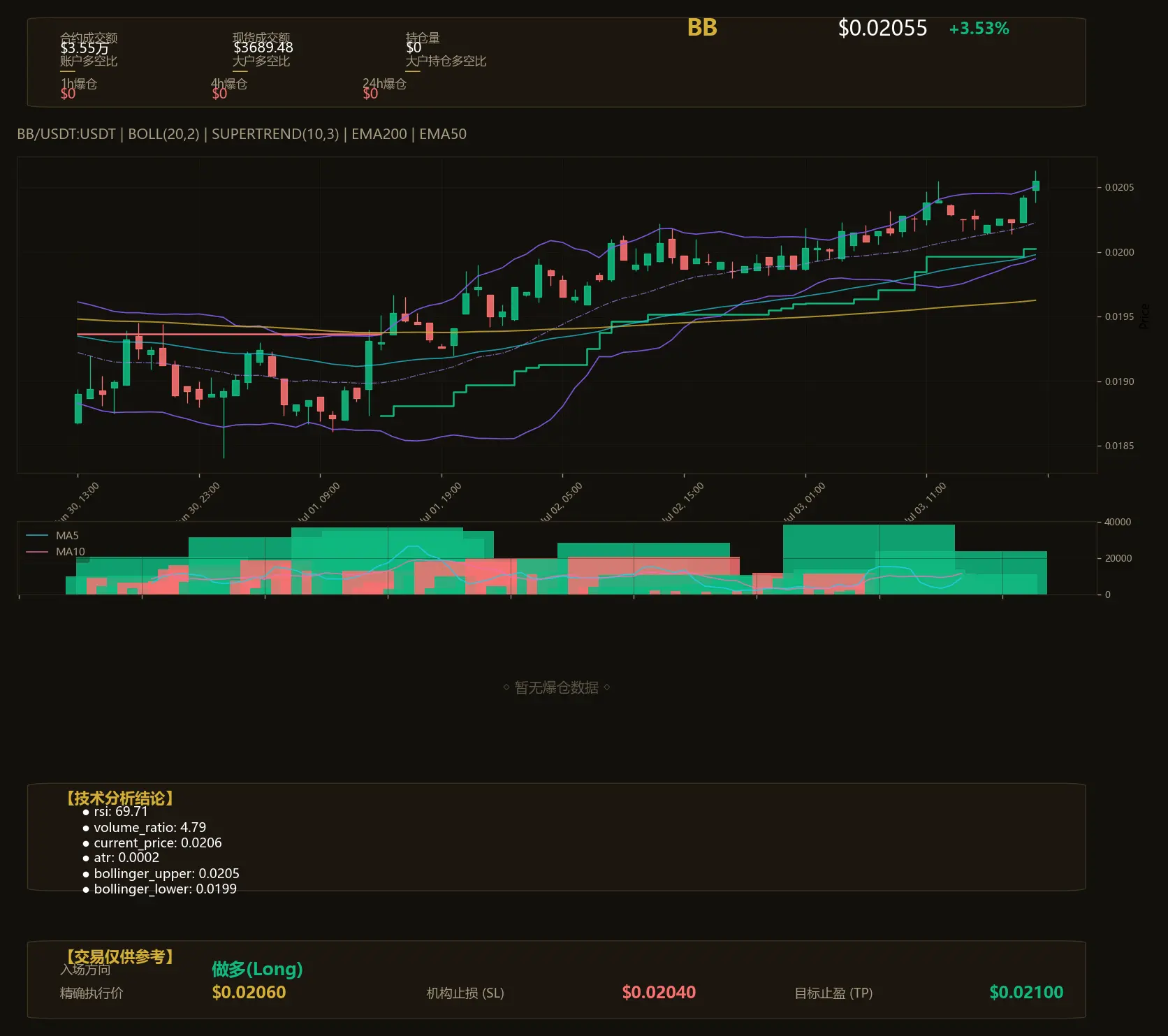Image resolution: width=1168 pixels, height=1036 pixels.
Task: Click the Jul 02, 15:00 time label
Action: coord(682,502)
